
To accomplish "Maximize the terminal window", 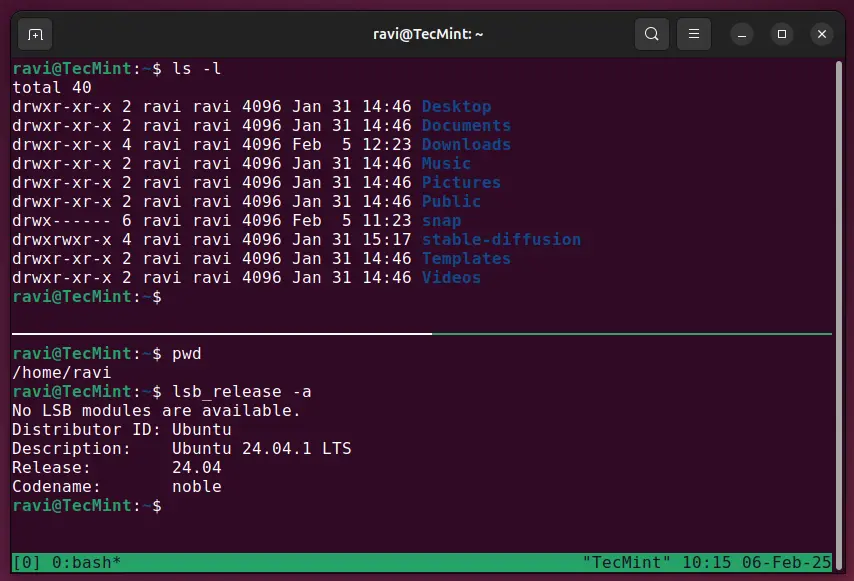I will [x=782, y=34].
